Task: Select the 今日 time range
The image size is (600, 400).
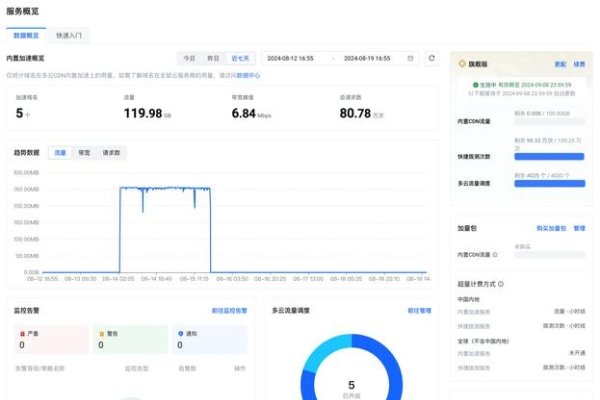Action: (189, 58)
